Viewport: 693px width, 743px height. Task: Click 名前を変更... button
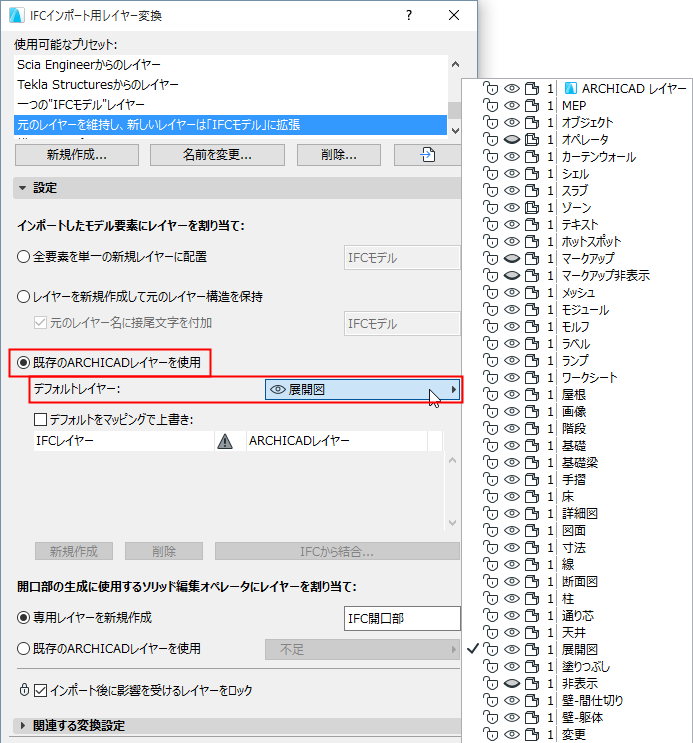(217, 155)
